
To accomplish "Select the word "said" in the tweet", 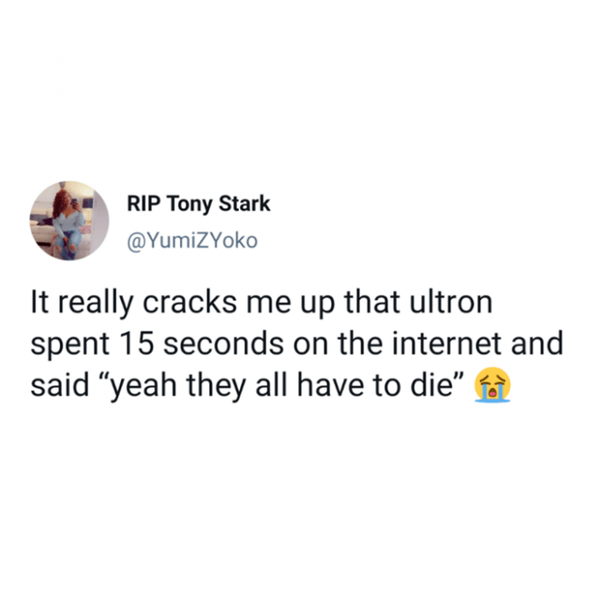I will click(x=60, y=385).
